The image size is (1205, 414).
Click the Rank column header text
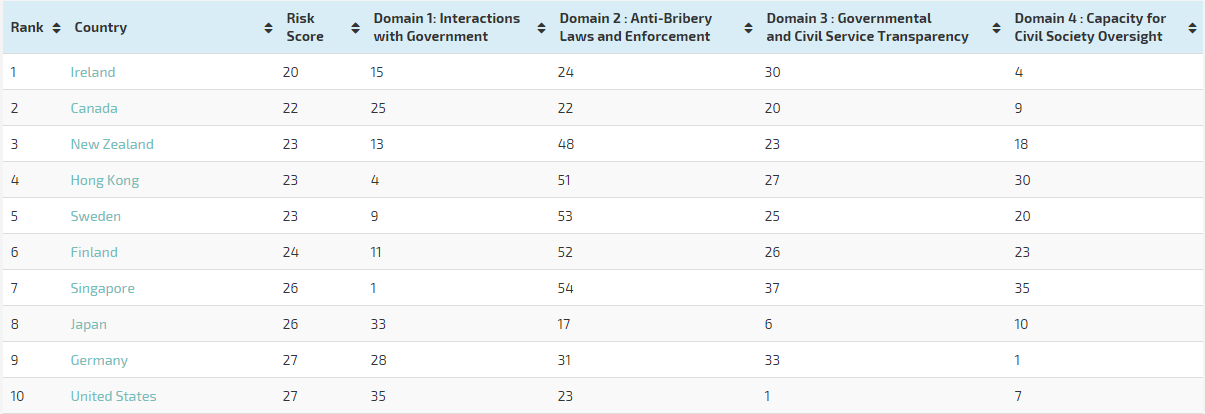pyautogui.click(x=27, y=28)
